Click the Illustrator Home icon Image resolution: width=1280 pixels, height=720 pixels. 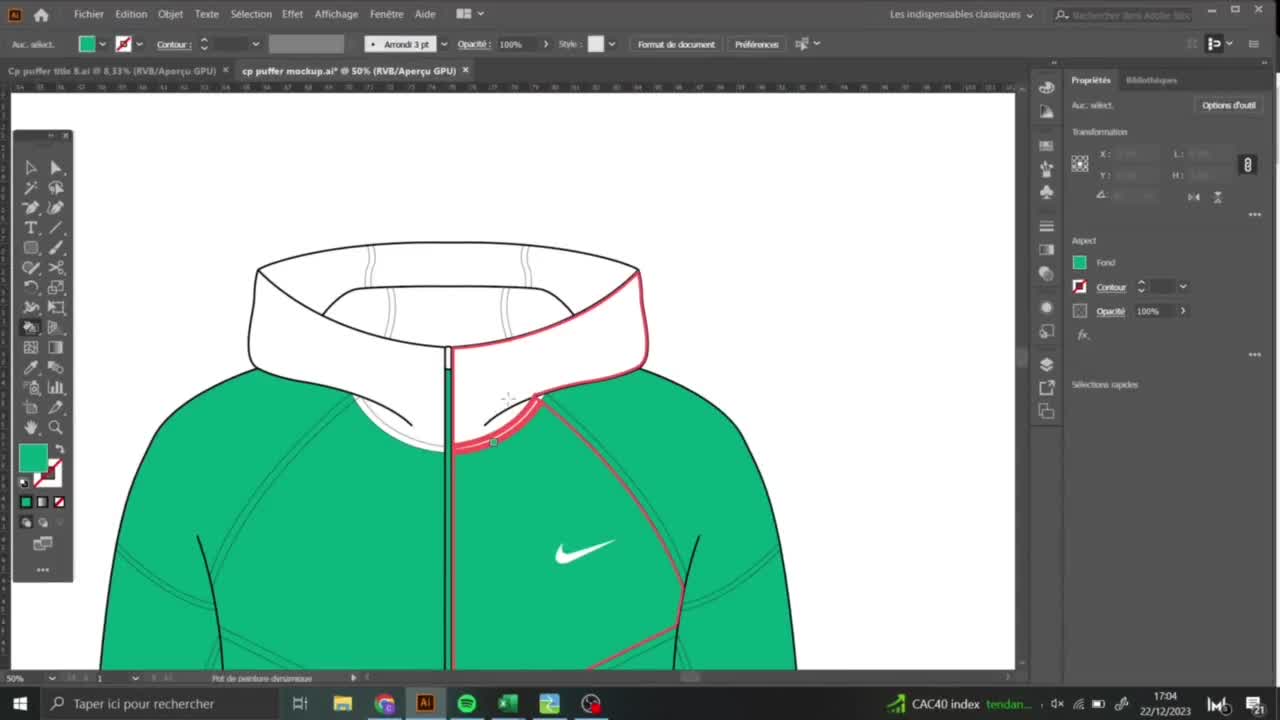(x=41, y=15)
